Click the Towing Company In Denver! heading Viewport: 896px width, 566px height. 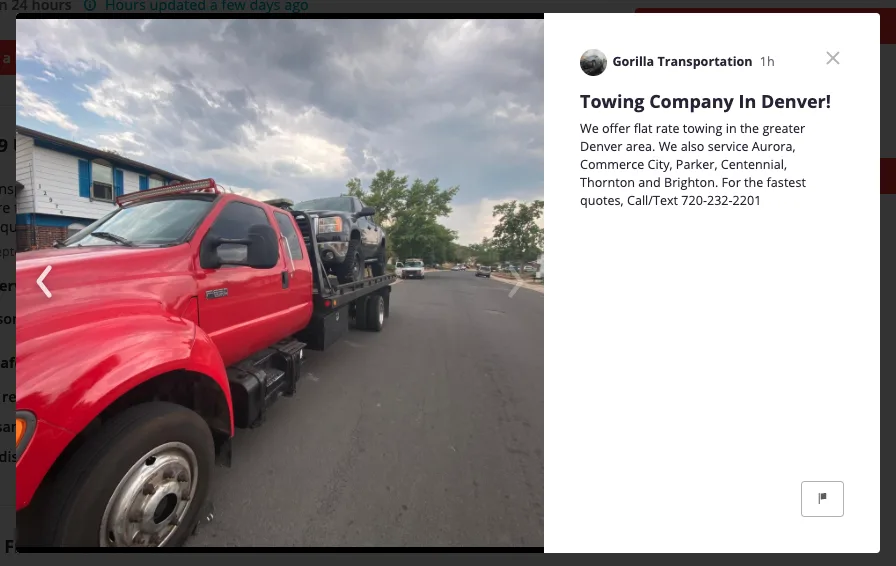tap(705, 102)
